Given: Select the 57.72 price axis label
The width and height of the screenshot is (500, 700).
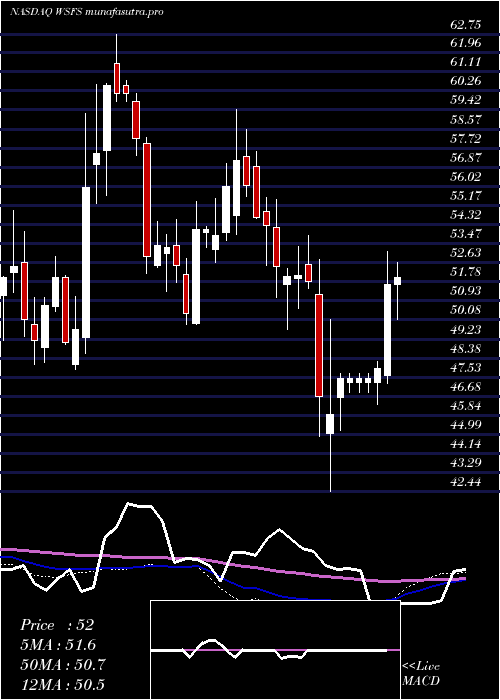Looking at the screenshot, I should (x=466, y=139).
